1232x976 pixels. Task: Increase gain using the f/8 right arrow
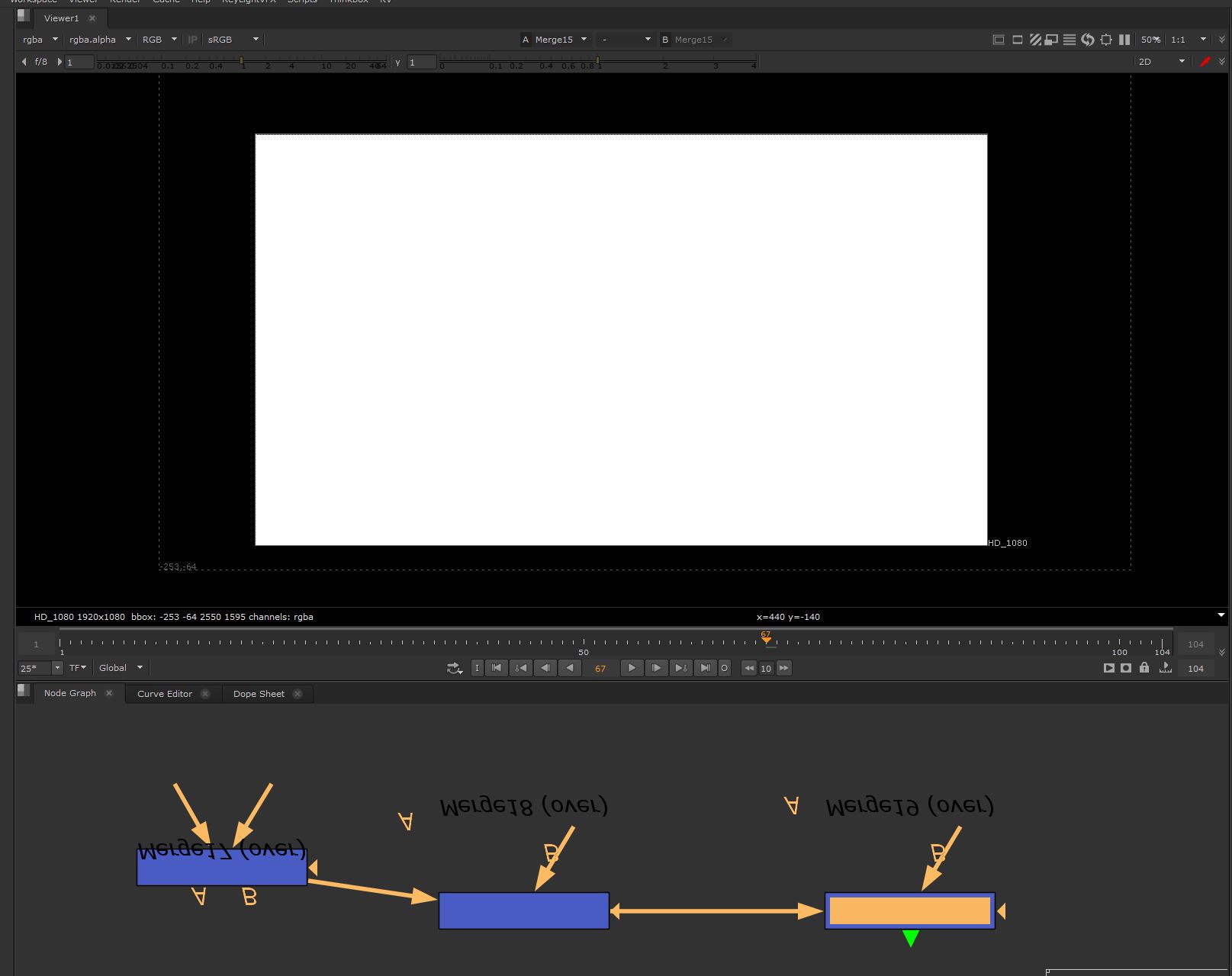tap(60, 62)
